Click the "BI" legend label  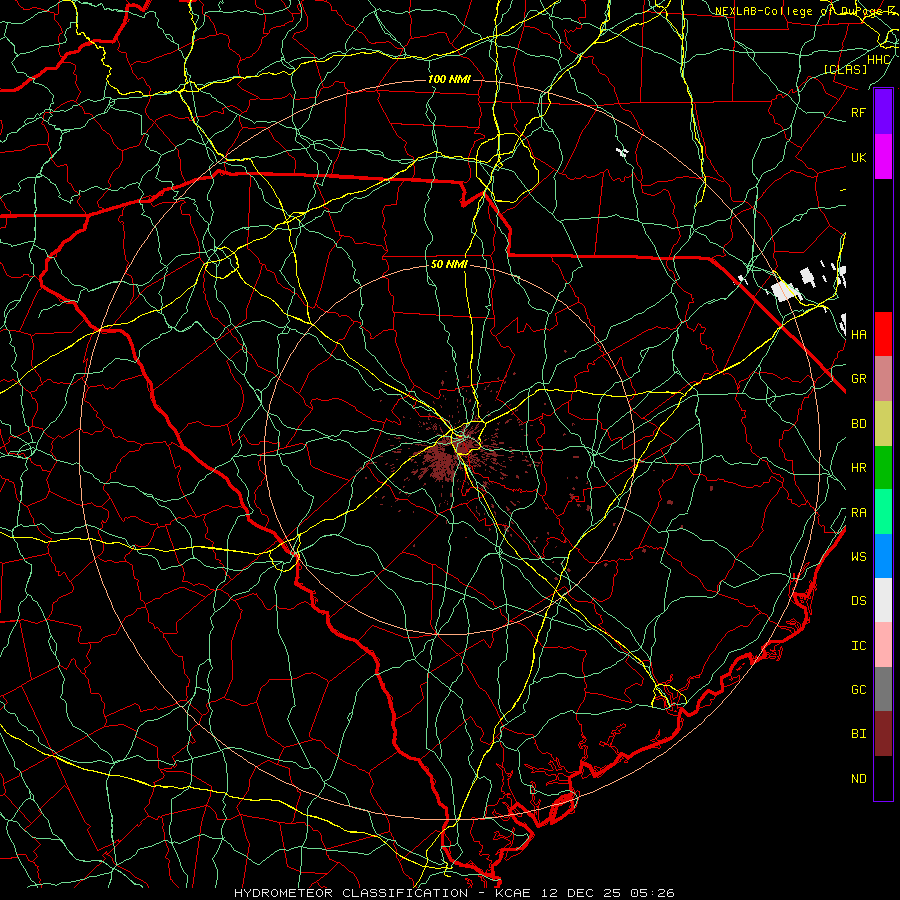coord(858,734)
